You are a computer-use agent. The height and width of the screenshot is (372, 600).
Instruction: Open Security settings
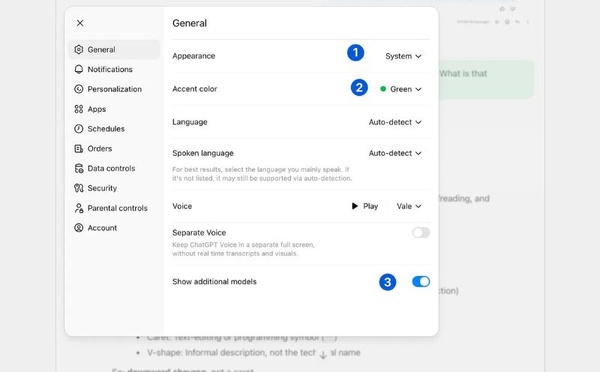114,188
